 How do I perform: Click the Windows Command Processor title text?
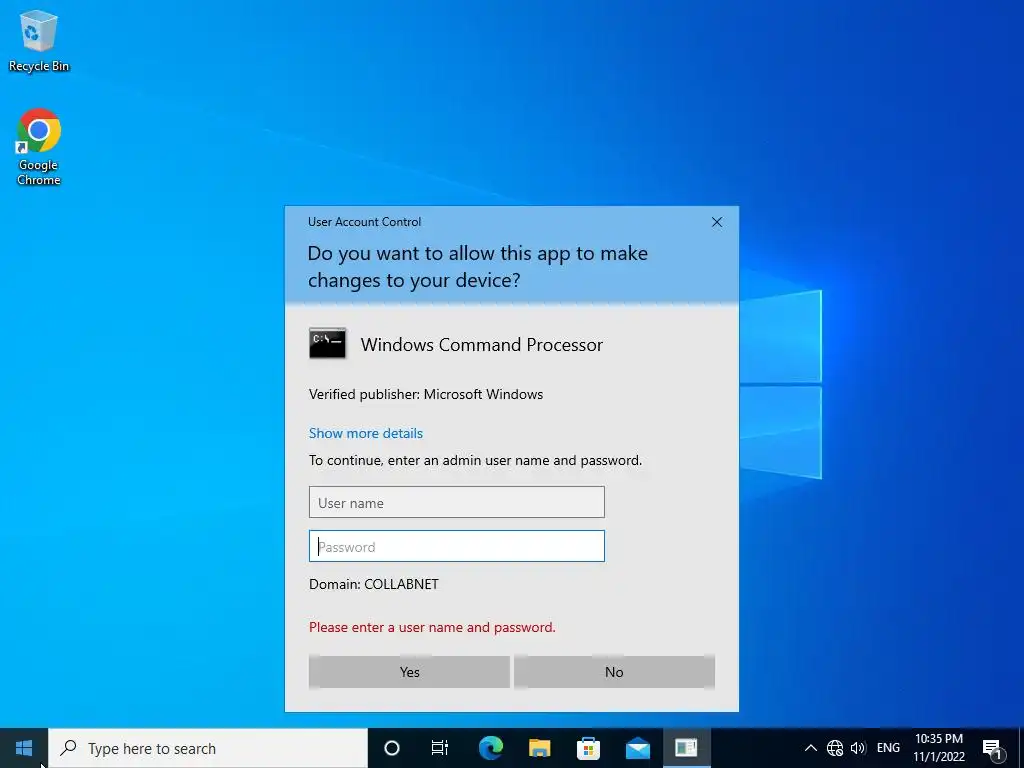(x=482, y=344)
